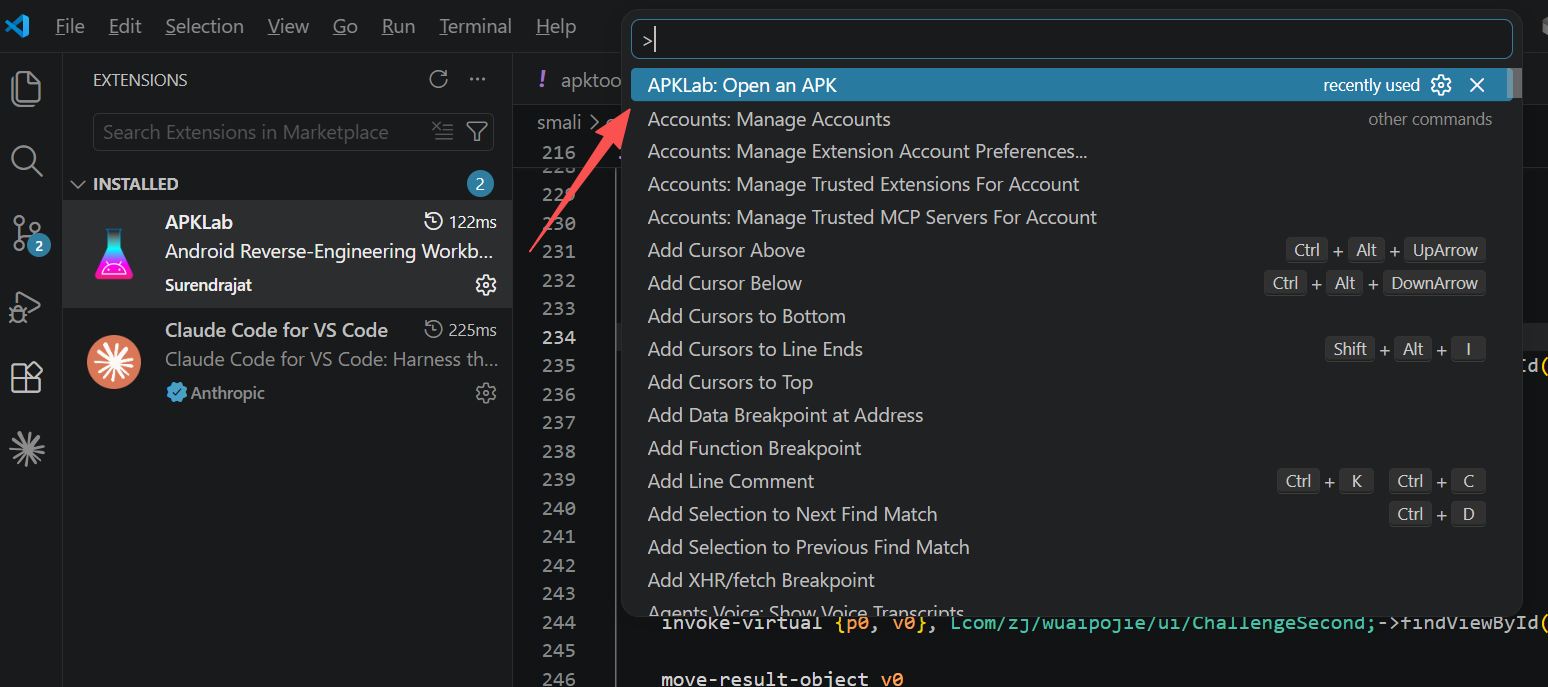Click the EXTENSIONS panel title

(x=140, y=80)
